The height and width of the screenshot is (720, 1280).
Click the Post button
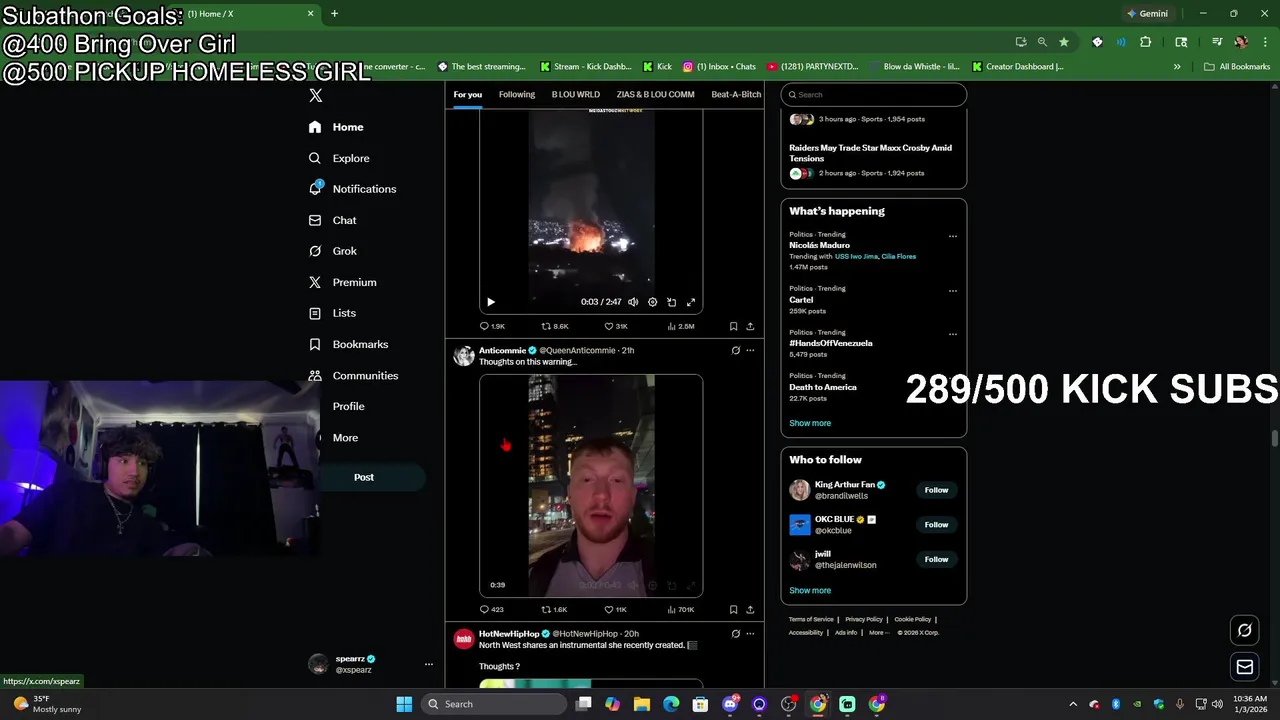(364, 477)
